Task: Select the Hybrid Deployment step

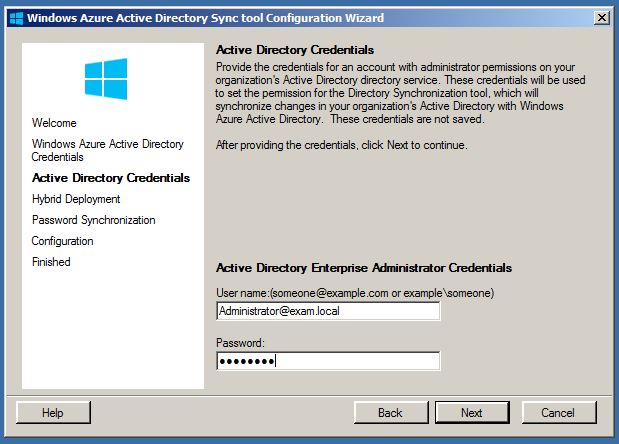Action: coord(76,199)
